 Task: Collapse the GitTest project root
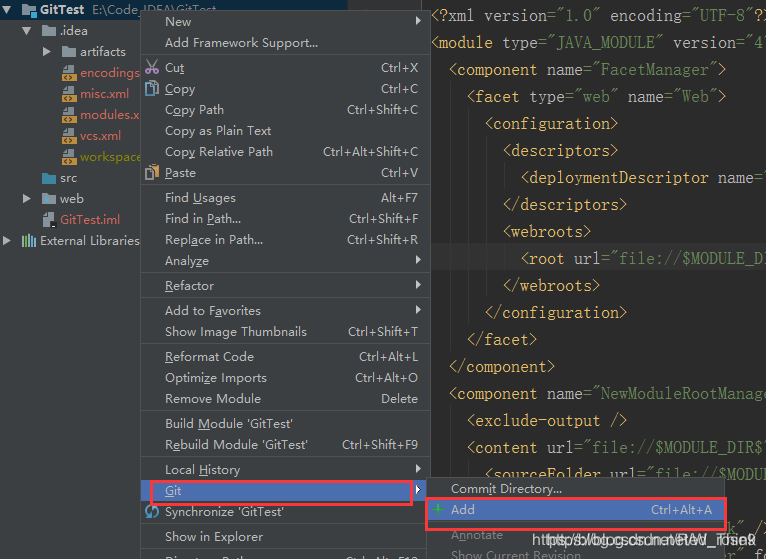[7, 9]
